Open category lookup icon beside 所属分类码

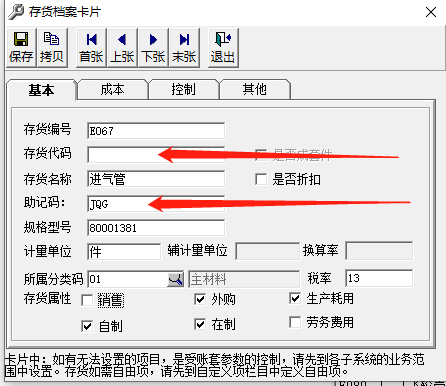click(175, 279)
